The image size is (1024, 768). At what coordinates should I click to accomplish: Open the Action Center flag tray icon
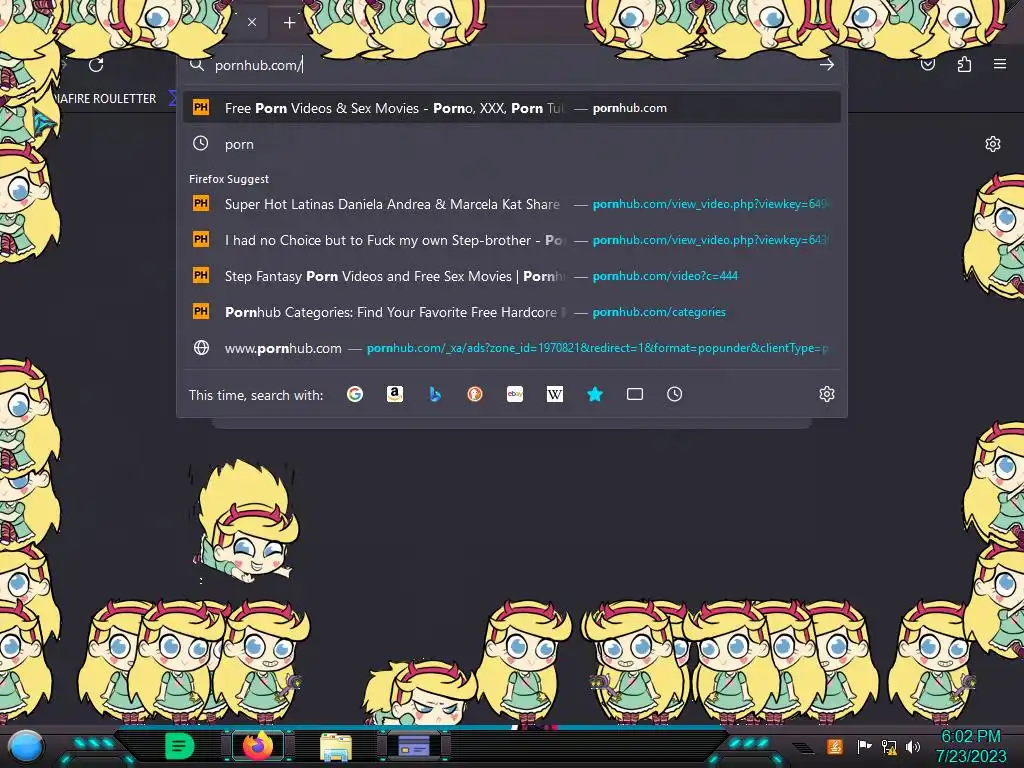pyautogui.click(x=864, y=746)
